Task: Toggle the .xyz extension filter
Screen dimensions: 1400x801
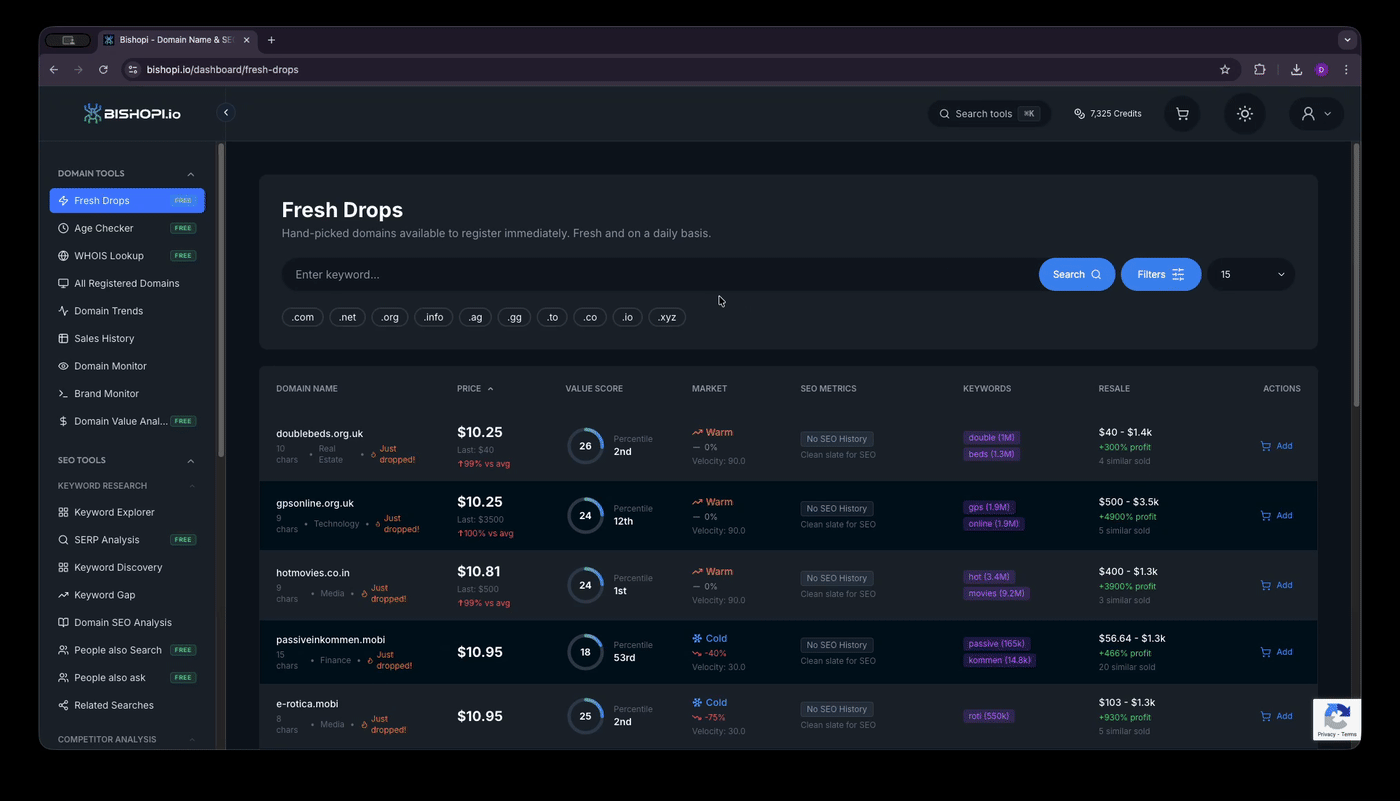Action: [666, 317]
